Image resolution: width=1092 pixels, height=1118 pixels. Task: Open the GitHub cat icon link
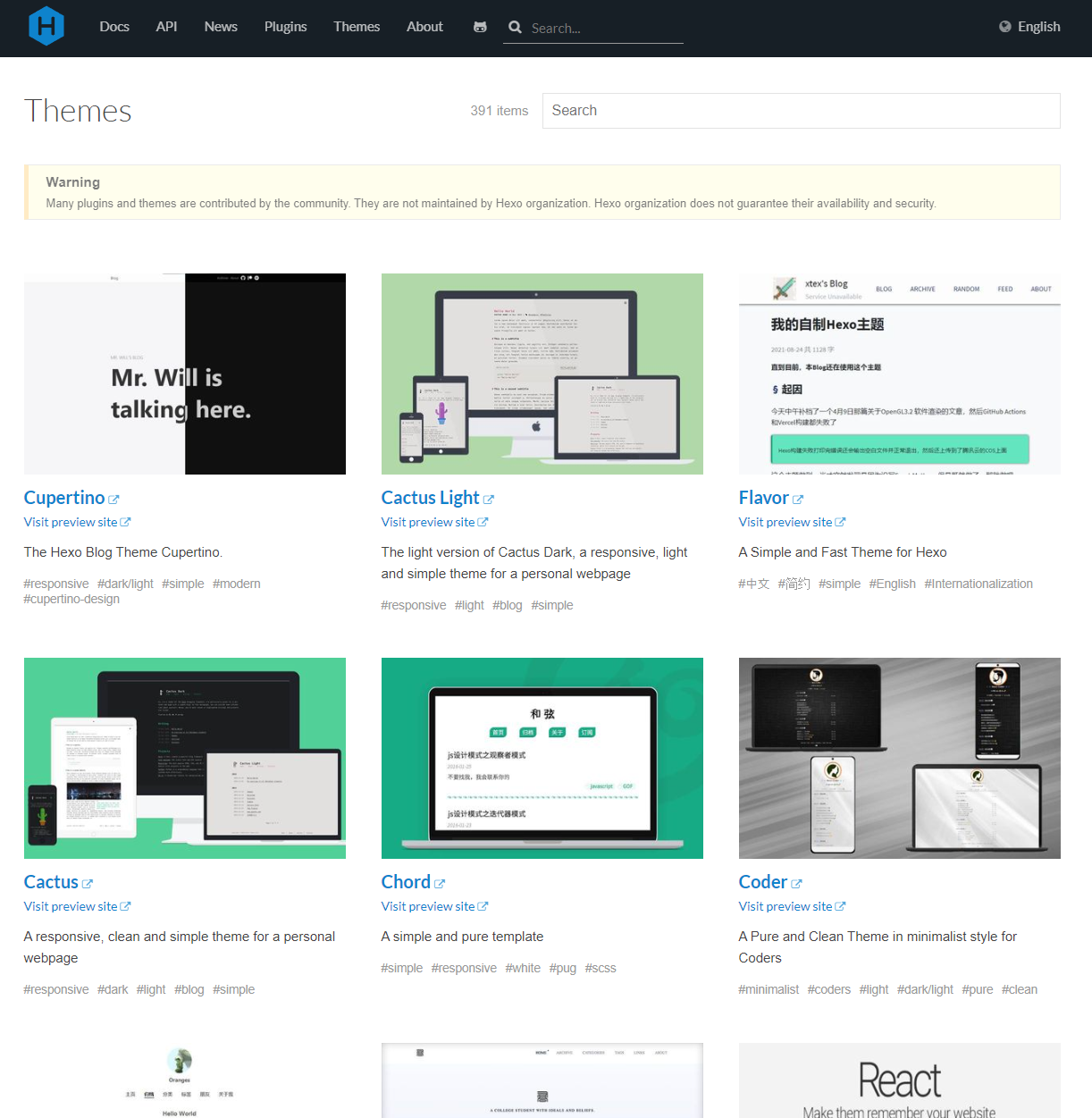pyautogui.click(x=480, y=27)
